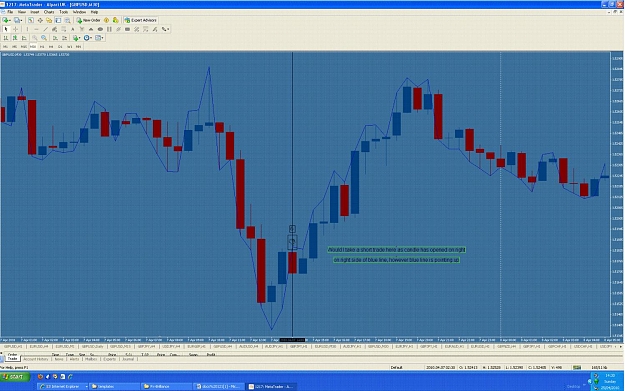The height and width of the screenshot is (391, 625).
Task: Expand Internet Explorer taskbar group arrow
Action: coord(86,386)
